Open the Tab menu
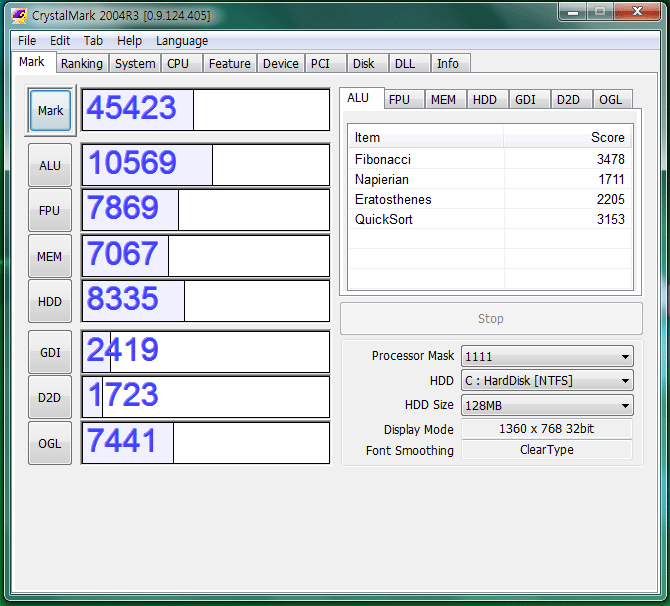 pyautogui.click(x=93, y=41)
